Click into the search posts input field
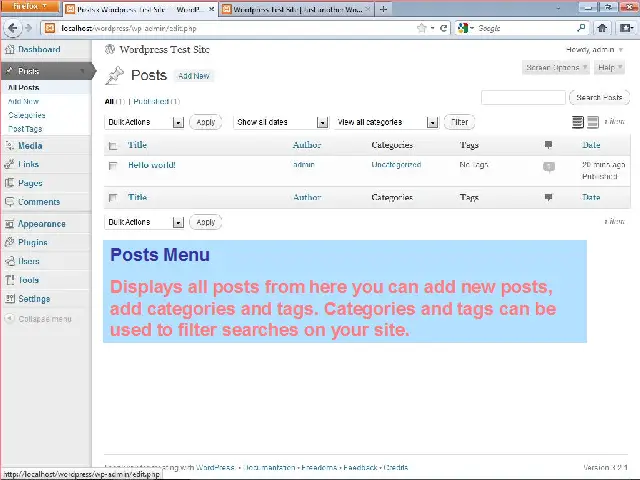 click(523, 98)
